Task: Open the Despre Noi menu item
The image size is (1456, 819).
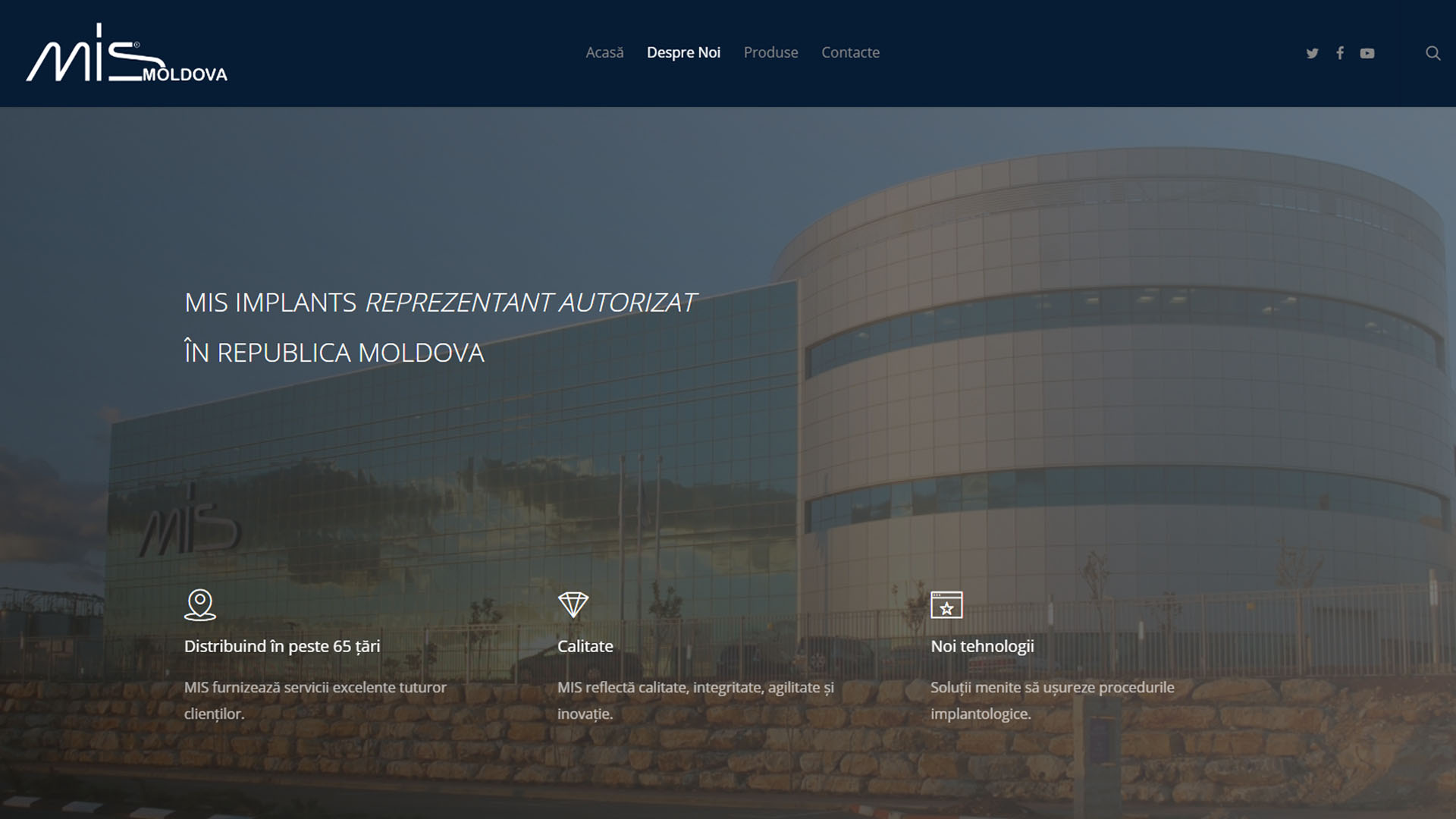Action: pyautogui.click(x=683, y=52)
